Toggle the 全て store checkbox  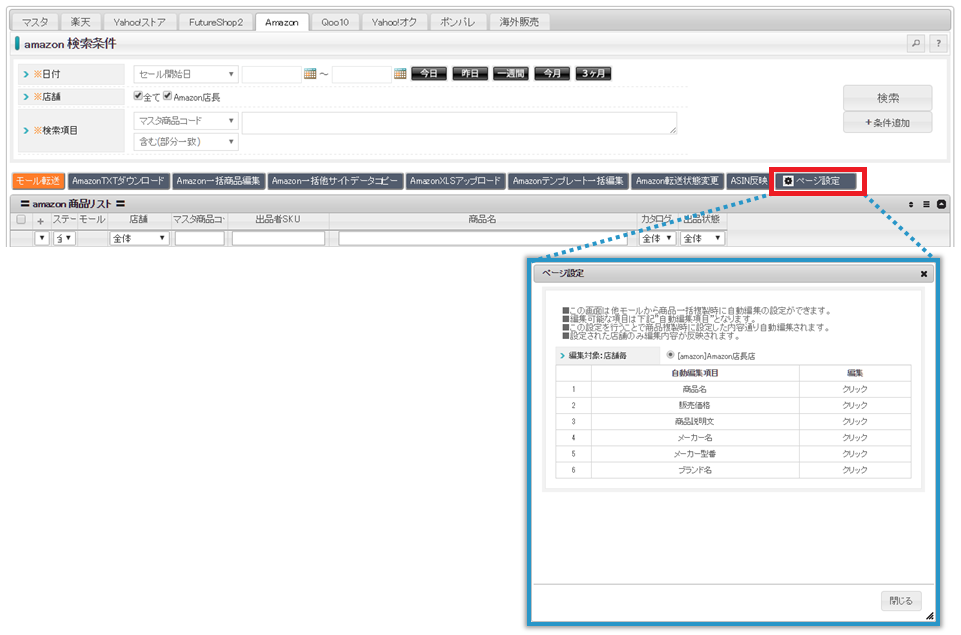[138, 96]
